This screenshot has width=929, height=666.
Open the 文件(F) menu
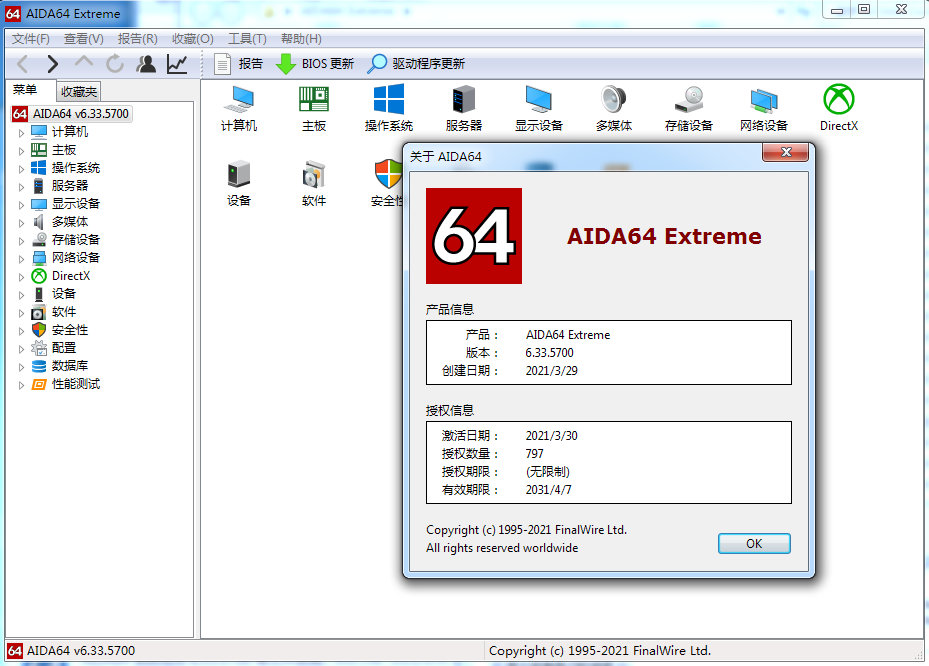click(31, 39)
